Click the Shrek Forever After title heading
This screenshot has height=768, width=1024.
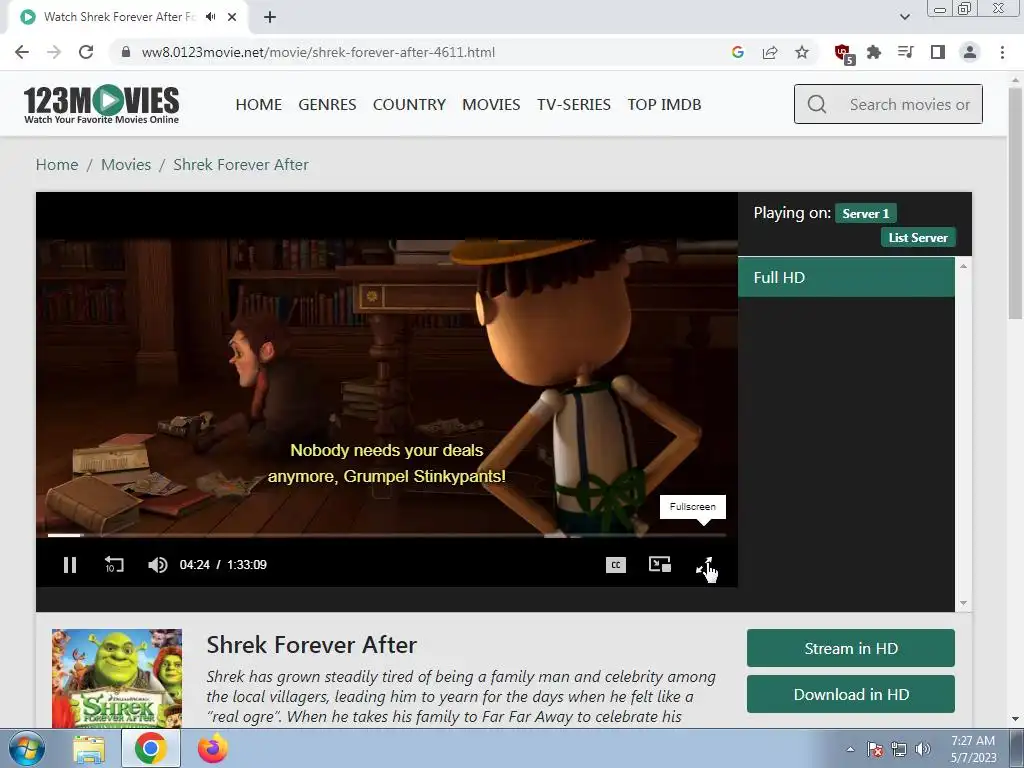click(x=312, y=645)
